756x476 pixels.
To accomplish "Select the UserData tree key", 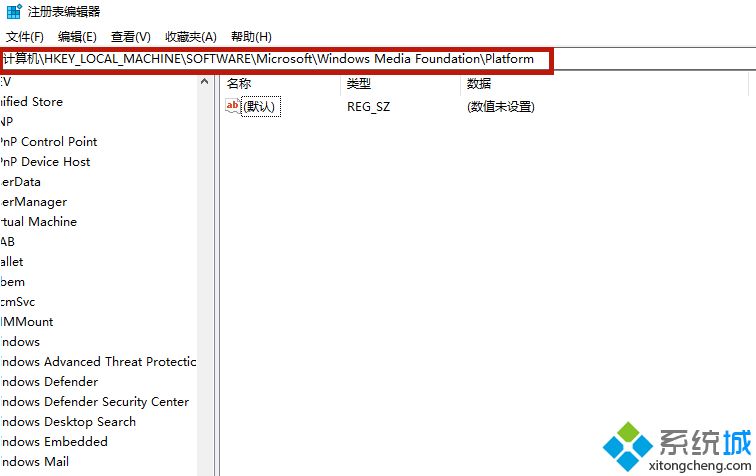I will coord(20,182).
